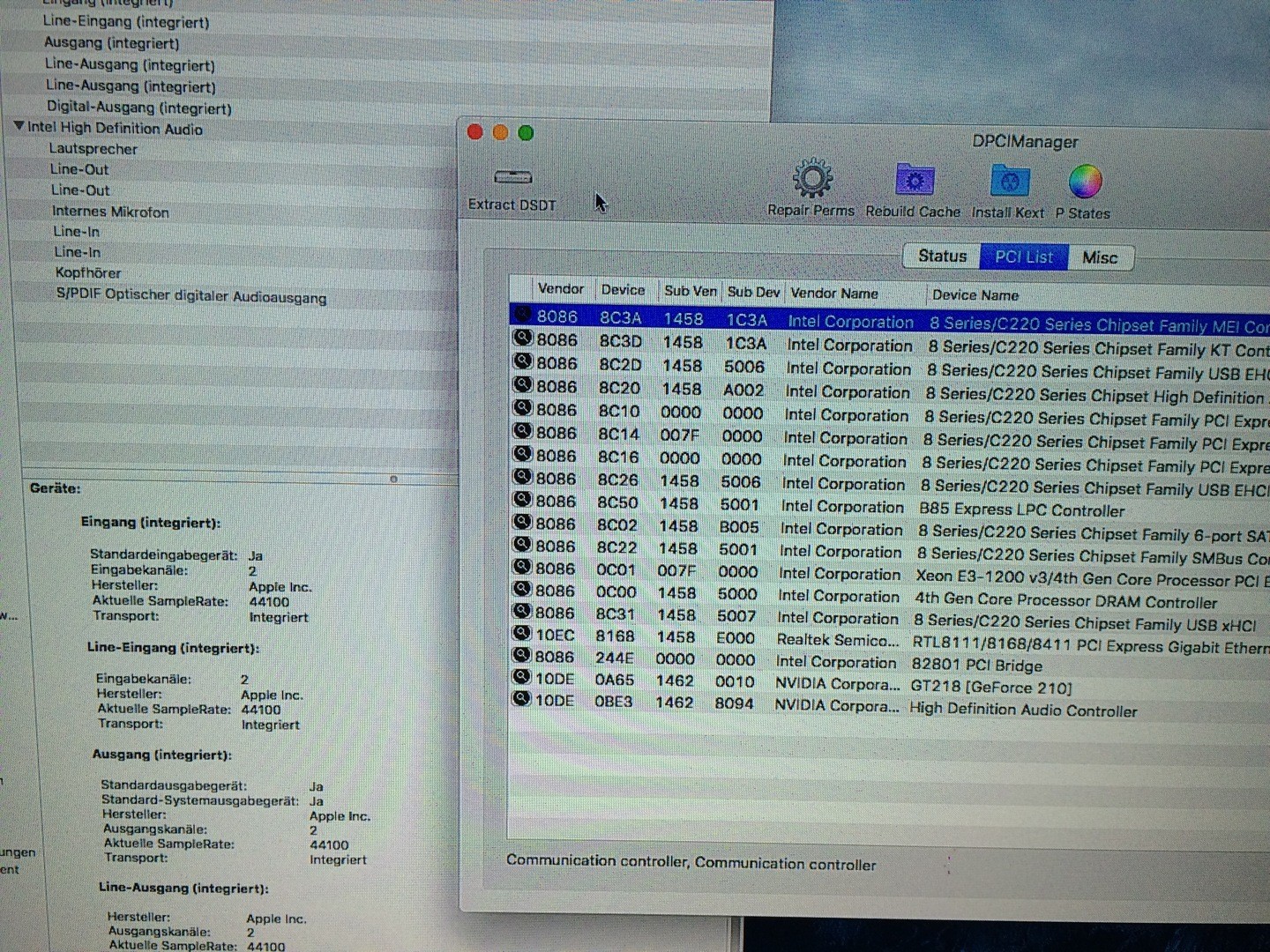1270x952 pixels.
Task: Click the lookup icon beside device 8C20
Action: [523, 385]
